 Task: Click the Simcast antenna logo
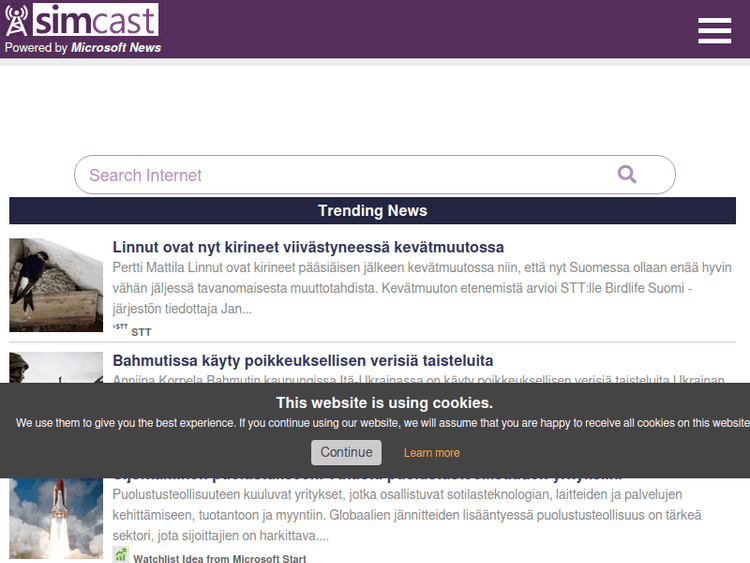coord(17,20)
